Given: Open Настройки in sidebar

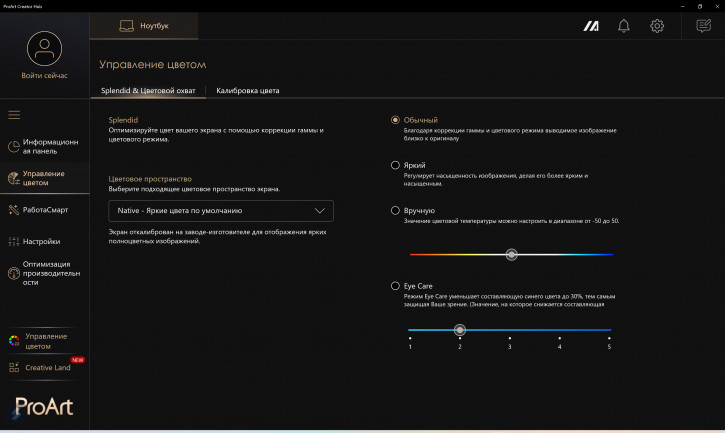Looking at the screenshot, I should (44, 241).
